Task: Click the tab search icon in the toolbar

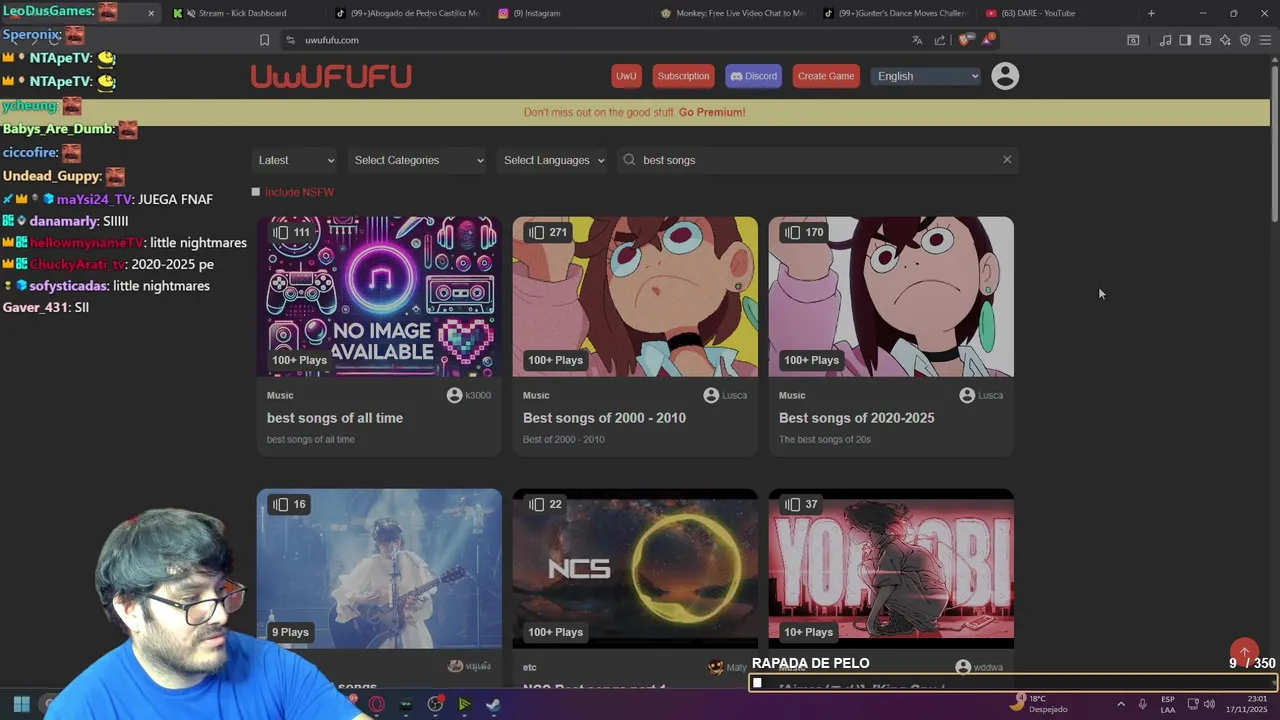Action: pos(1133,40)
